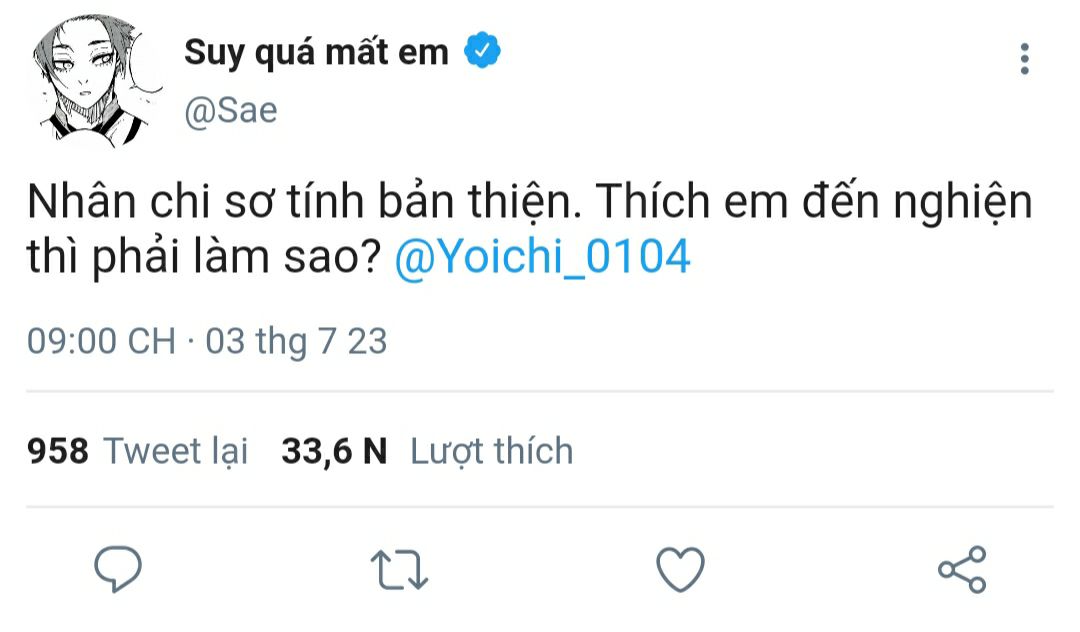Click the blue verified badge
This screenshot has height=632, width=1080.
[x=482, y=51]
